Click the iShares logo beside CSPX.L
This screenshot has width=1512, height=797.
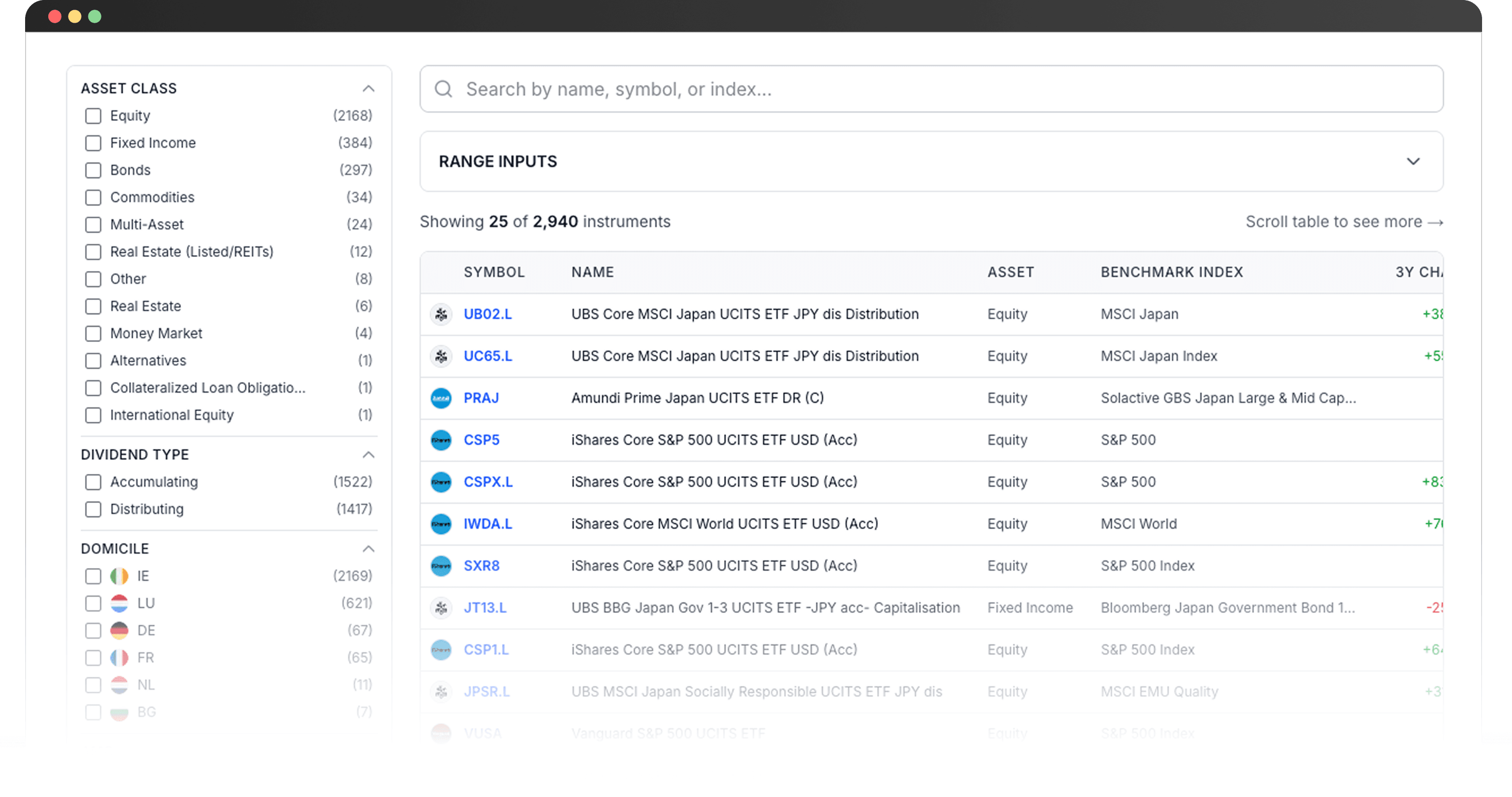pos(441,482)
